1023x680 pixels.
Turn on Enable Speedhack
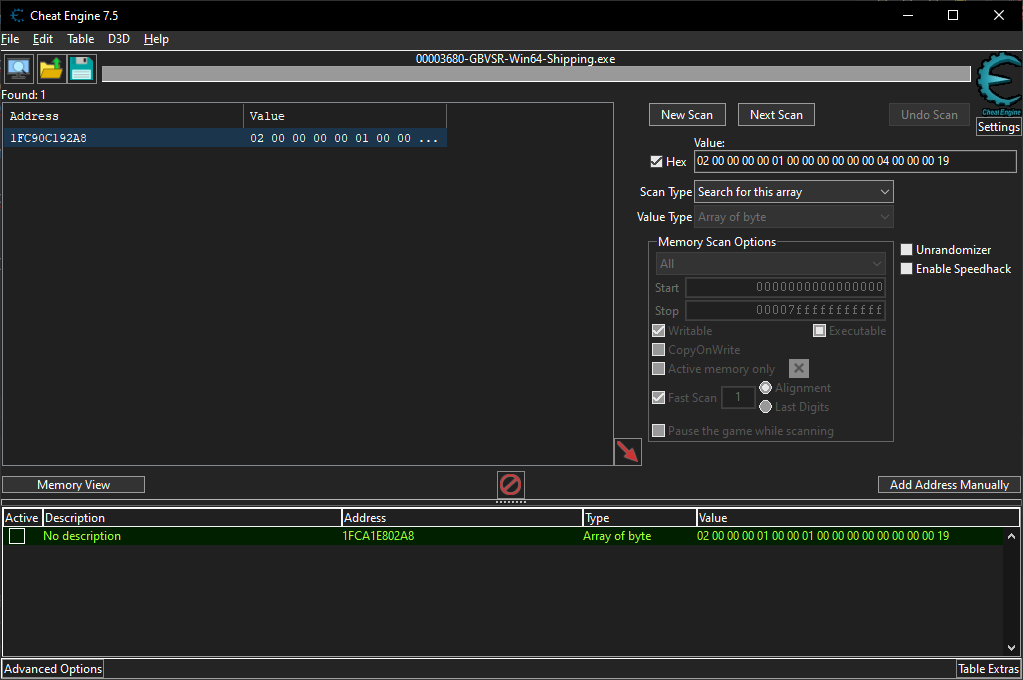pos(906,269)
